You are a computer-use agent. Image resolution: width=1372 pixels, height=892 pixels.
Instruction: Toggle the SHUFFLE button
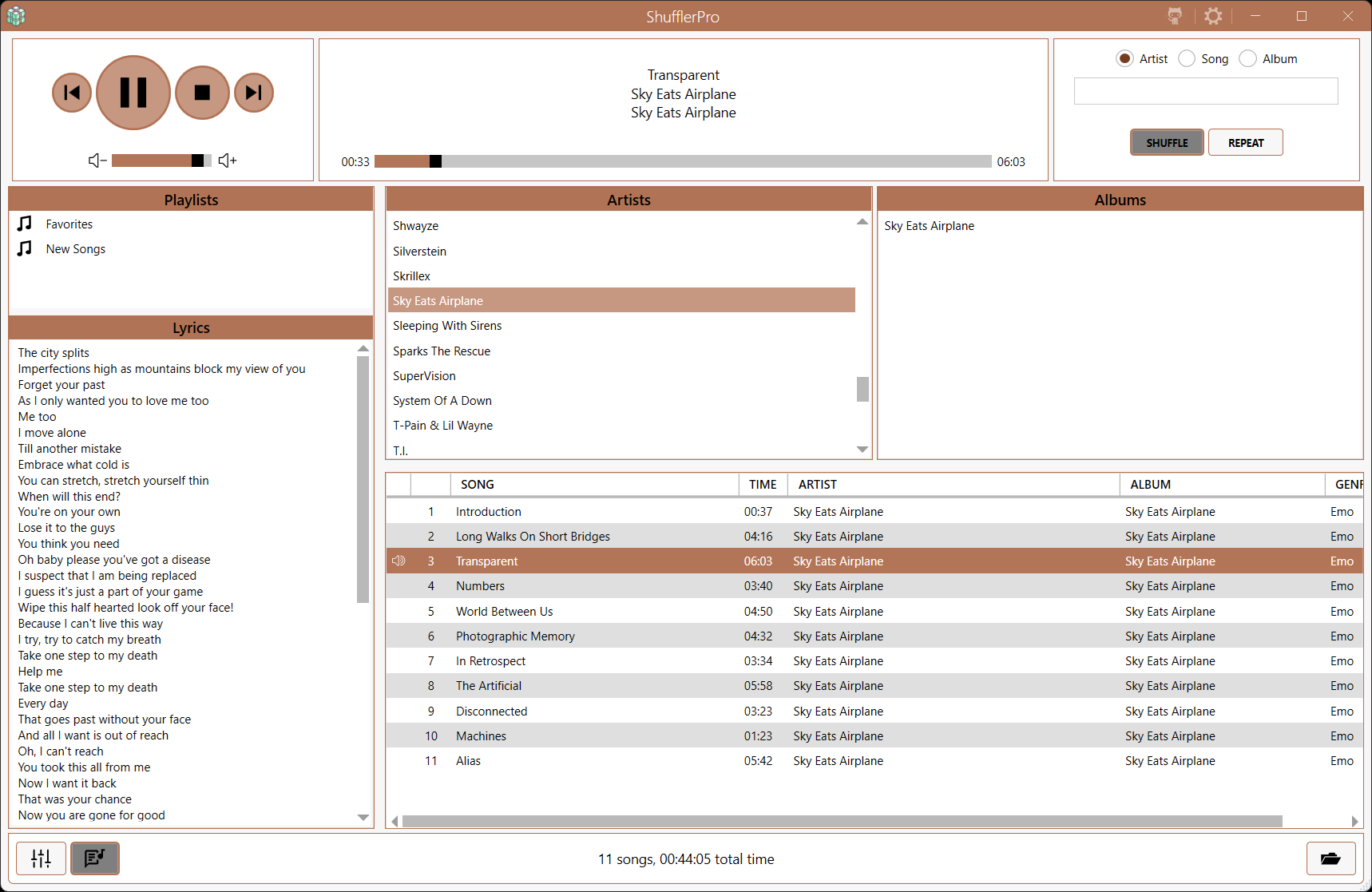(x=1167, y=142)
